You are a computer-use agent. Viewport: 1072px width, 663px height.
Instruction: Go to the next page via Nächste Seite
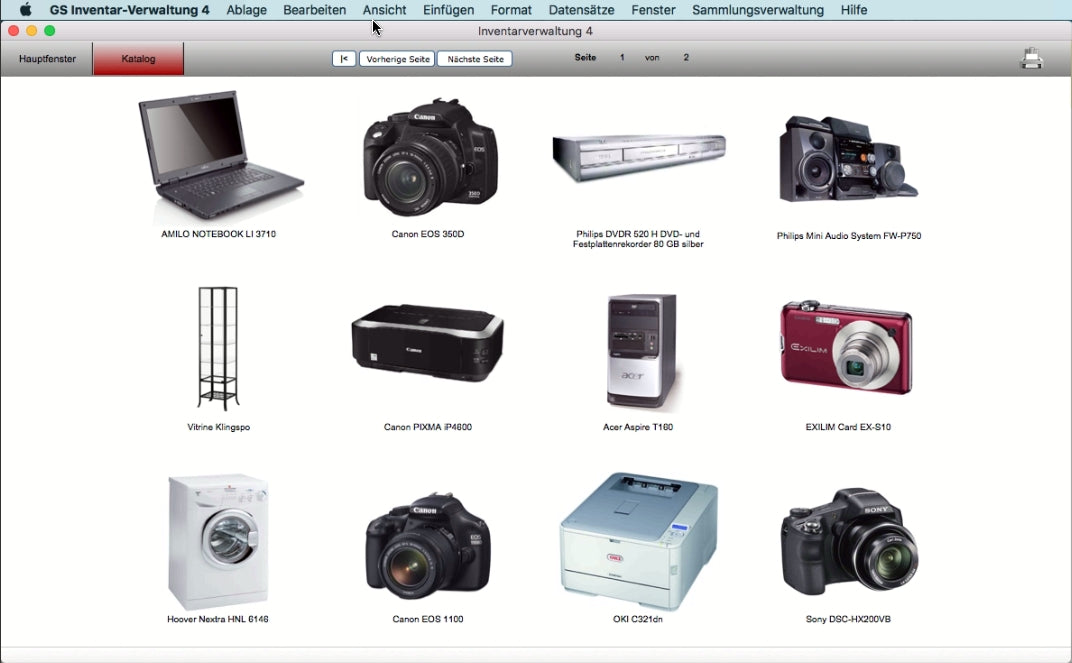coord(474,58)
